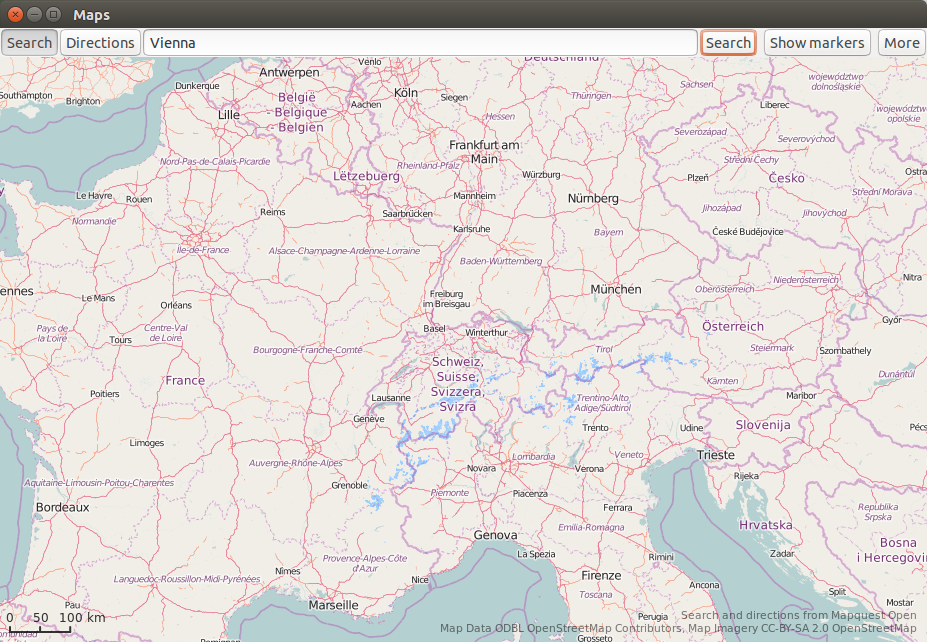Open the More menu
This screenshot has width=927, height=642.
click(x=901, y=43)
